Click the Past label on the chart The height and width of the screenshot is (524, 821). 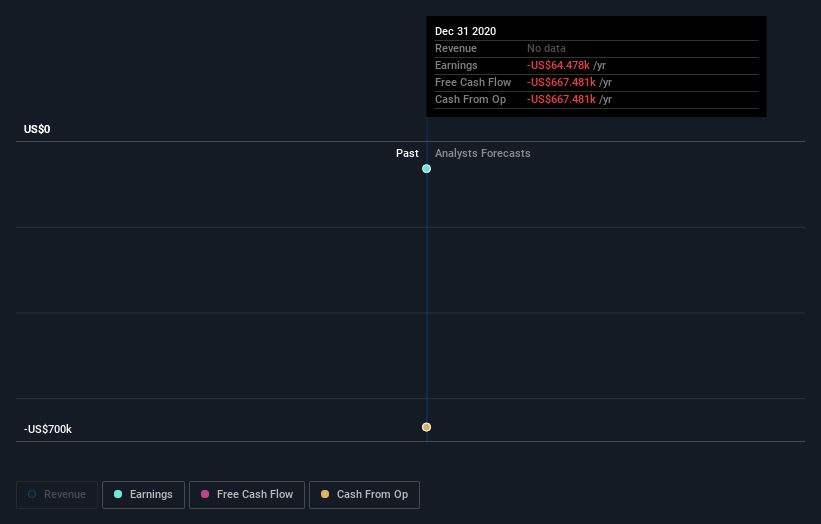pos(407,153)
